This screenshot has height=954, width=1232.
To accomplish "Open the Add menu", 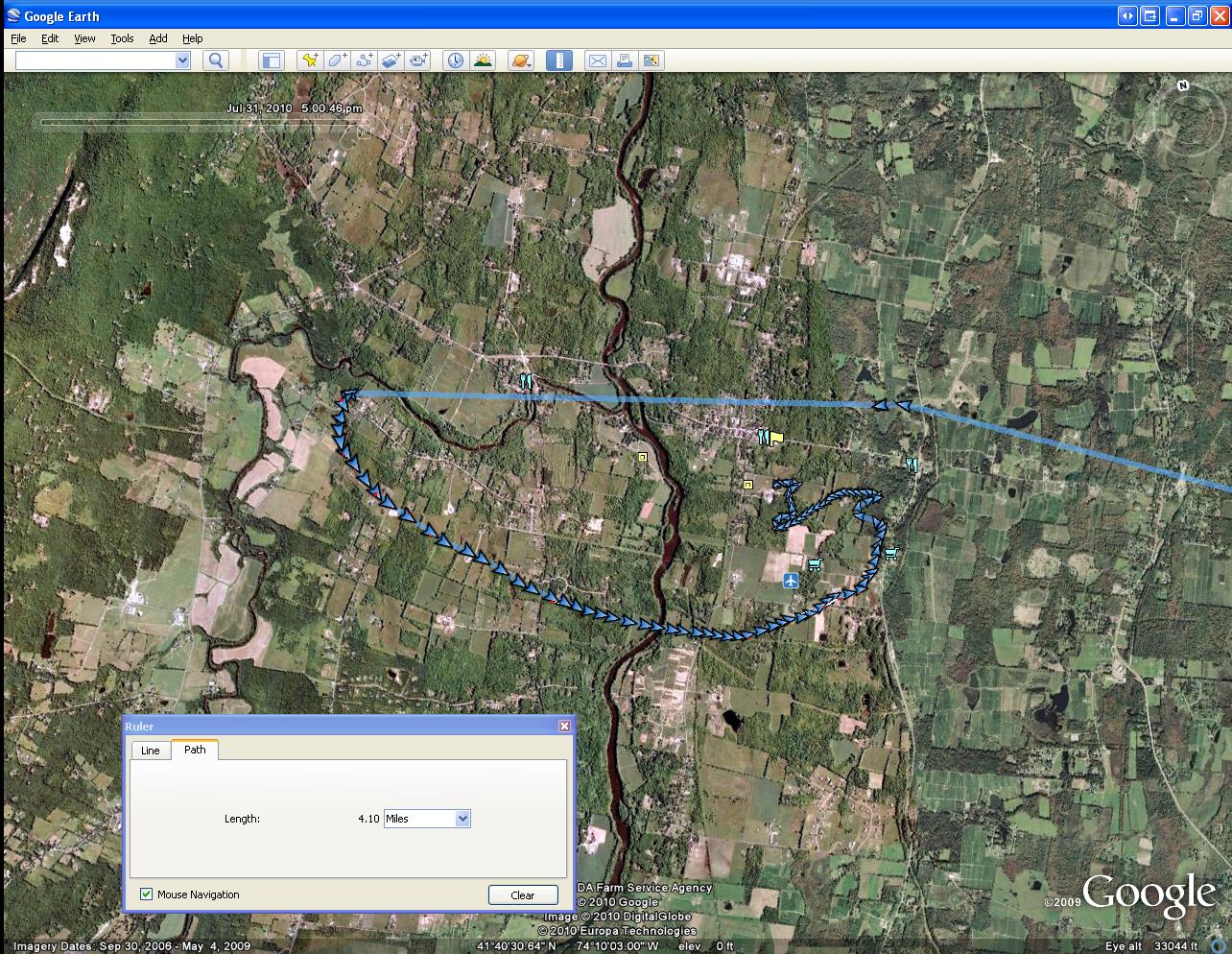I will click(158, 38).
